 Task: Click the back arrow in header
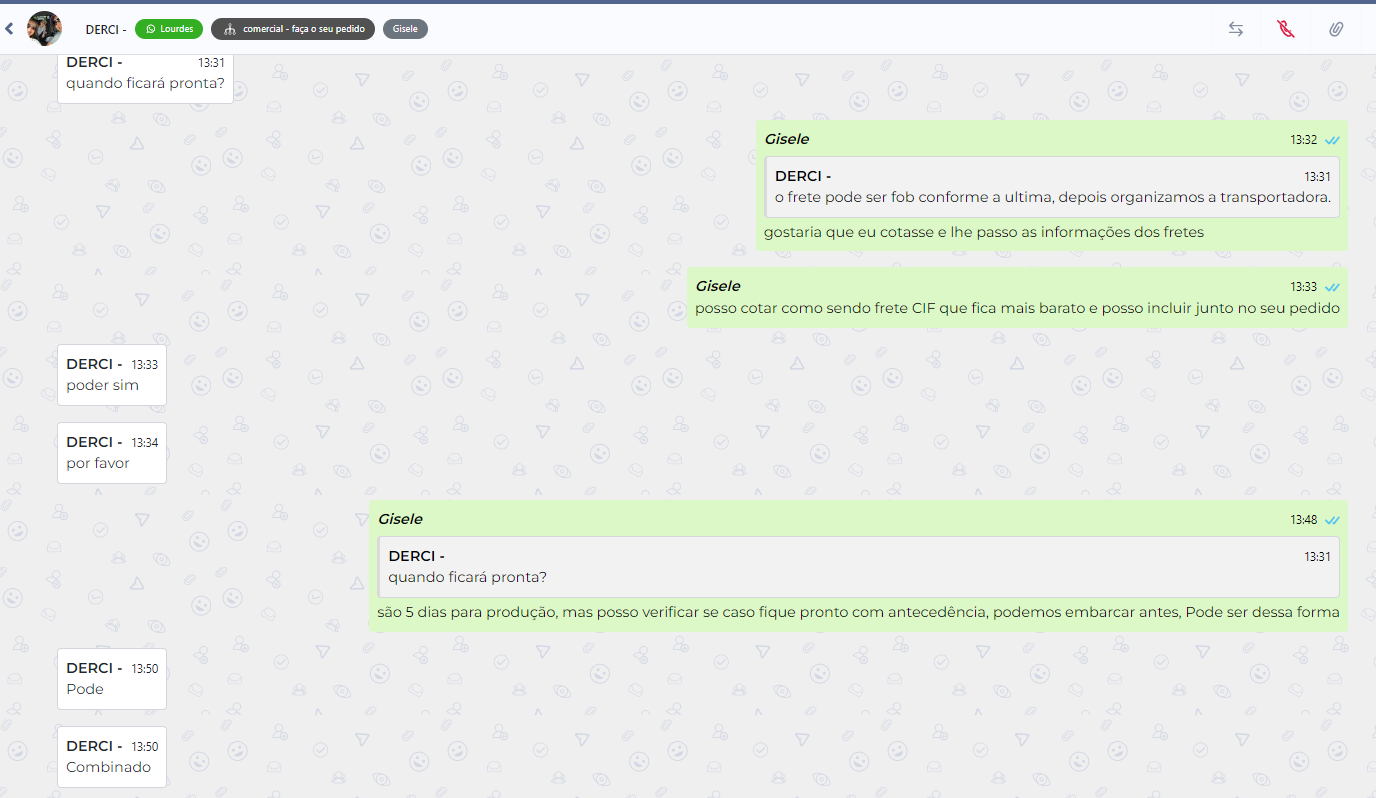pos(10,29)
